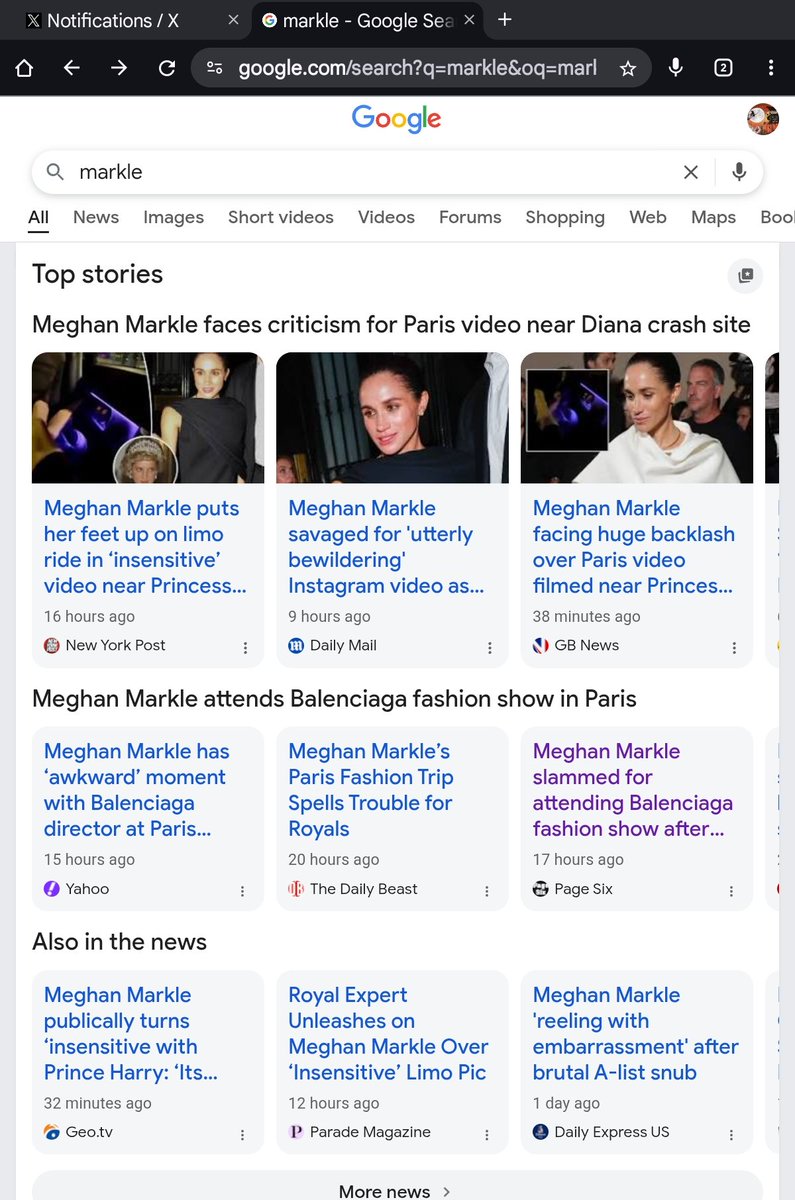Screen dimensions: 795x1200
Task: Open options menu for New York Post story
Action: pyautogui.click(x=245, y=648)
